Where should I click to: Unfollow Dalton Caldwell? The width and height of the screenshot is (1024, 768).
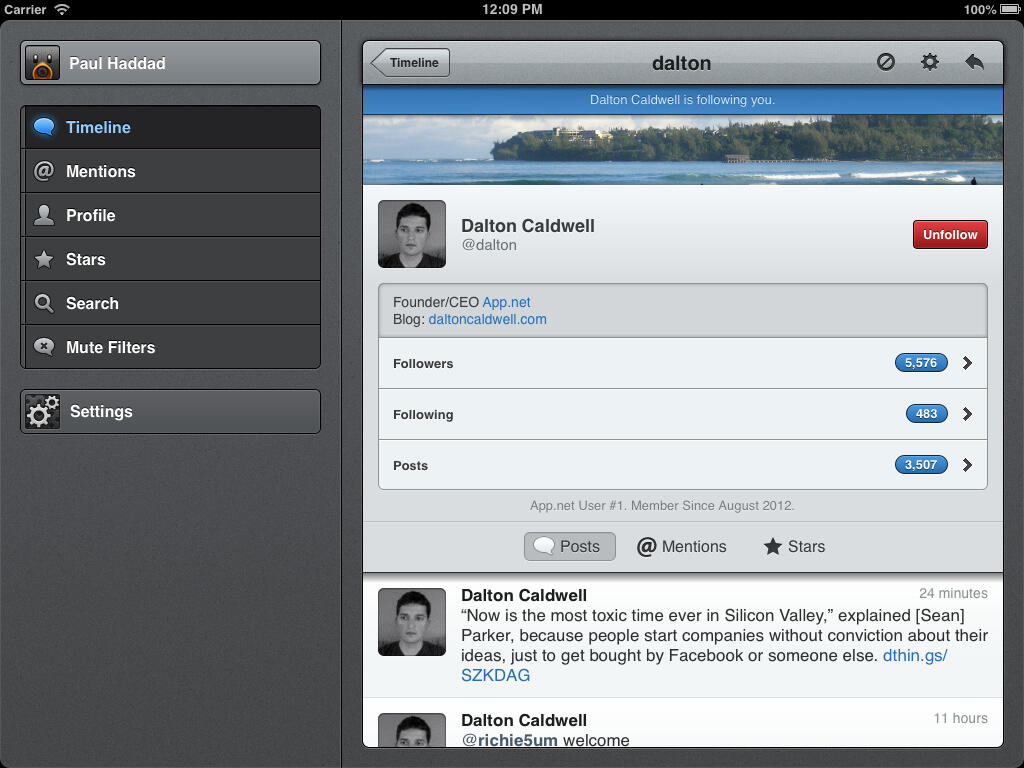pyautogui.click(x=950, y=234)
